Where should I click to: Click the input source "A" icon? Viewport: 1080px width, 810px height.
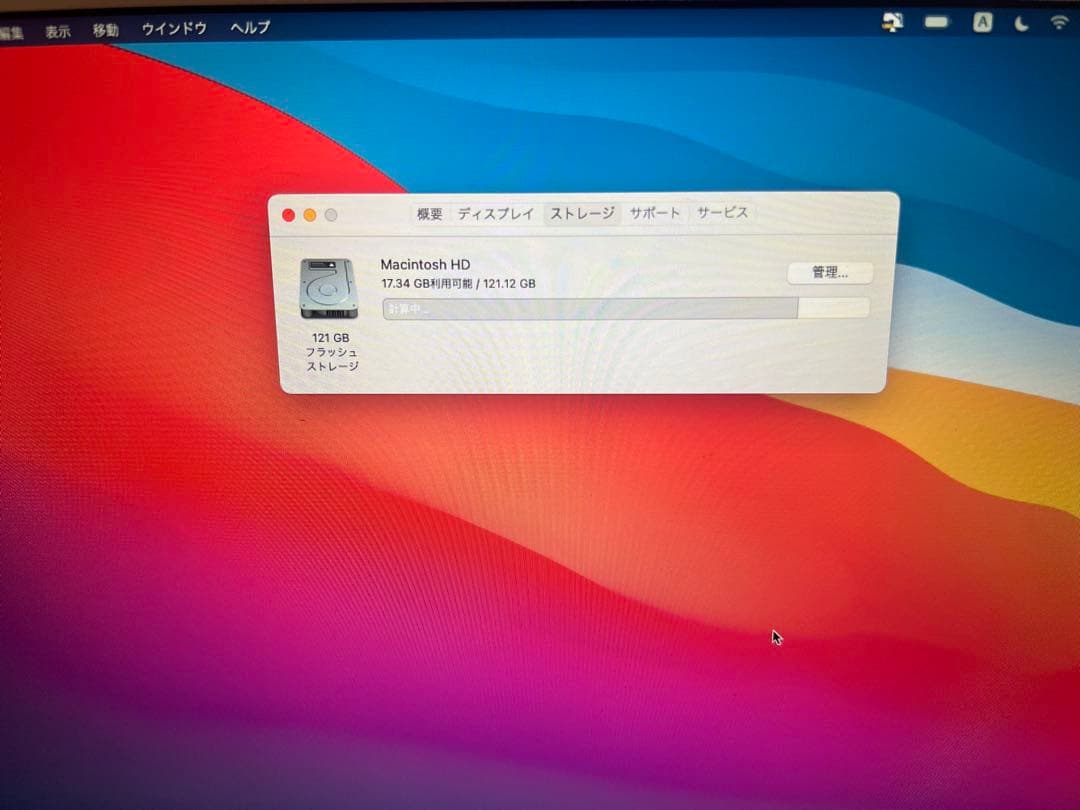pos(982,22)
